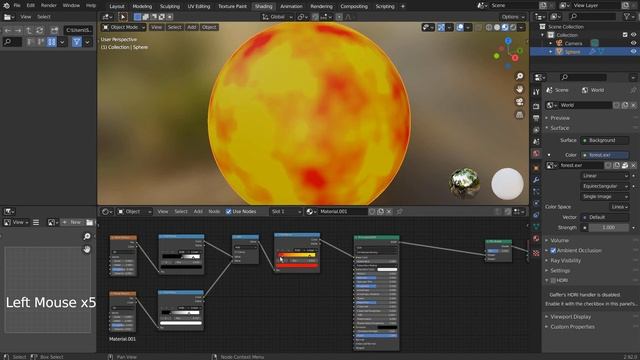Switch to material preview shading
The width and height of the screenshot is (640, 360).
click(x=505, y=27)
